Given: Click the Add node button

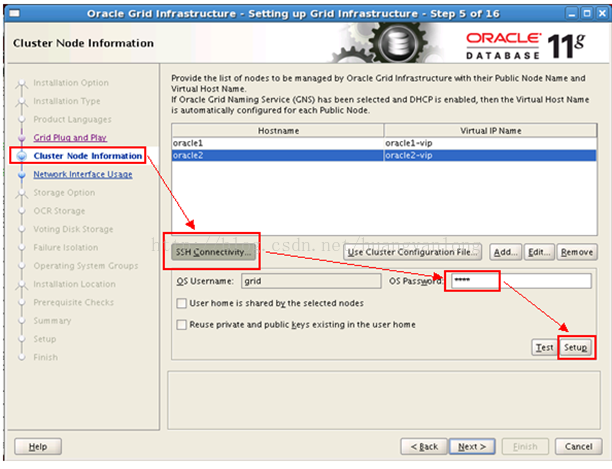Looking at the screenshot, I should (505, 252).
